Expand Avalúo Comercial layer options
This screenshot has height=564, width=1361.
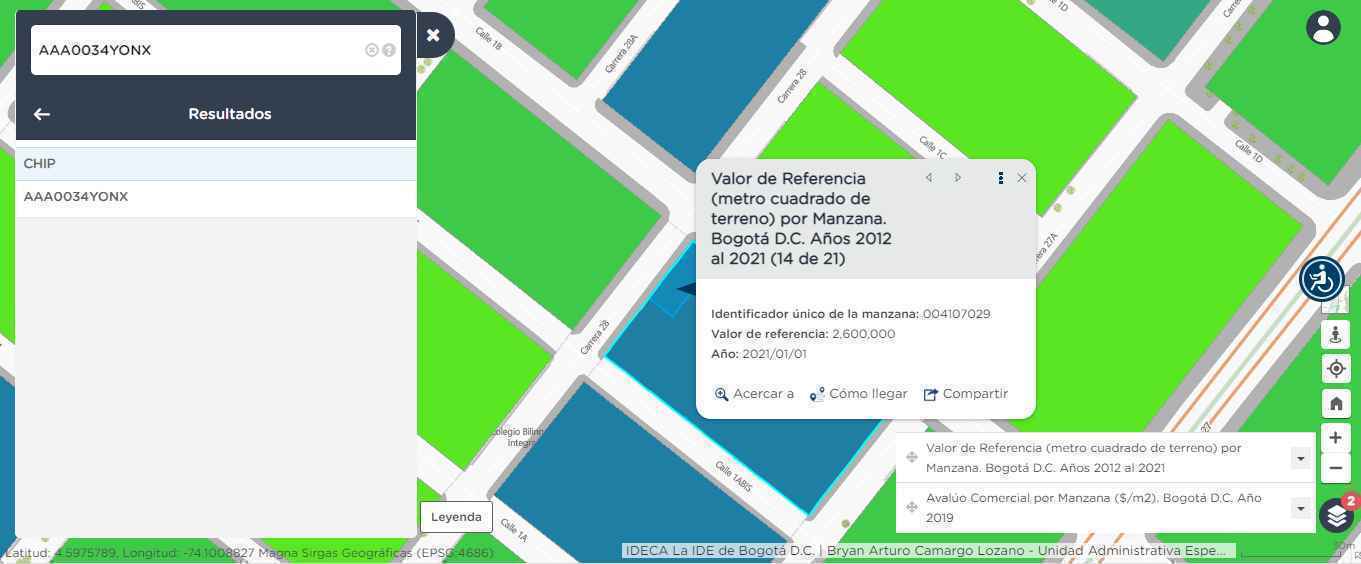pos(1300,508)
